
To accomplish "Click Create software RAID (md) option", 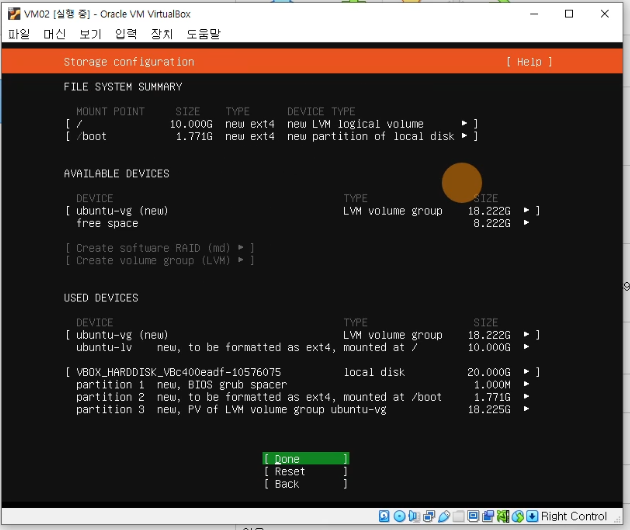I will (x=160, y=248).
